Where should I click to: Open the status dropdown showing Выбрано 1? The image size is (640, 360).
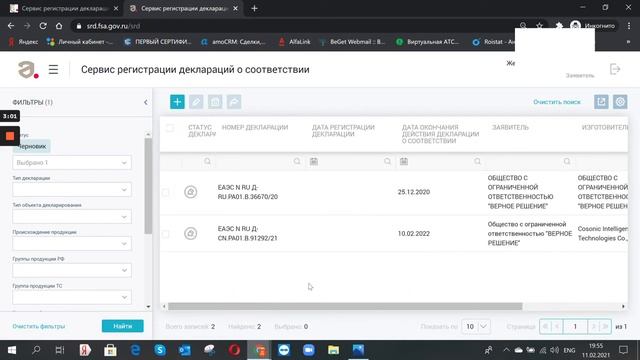pos(72,162)
